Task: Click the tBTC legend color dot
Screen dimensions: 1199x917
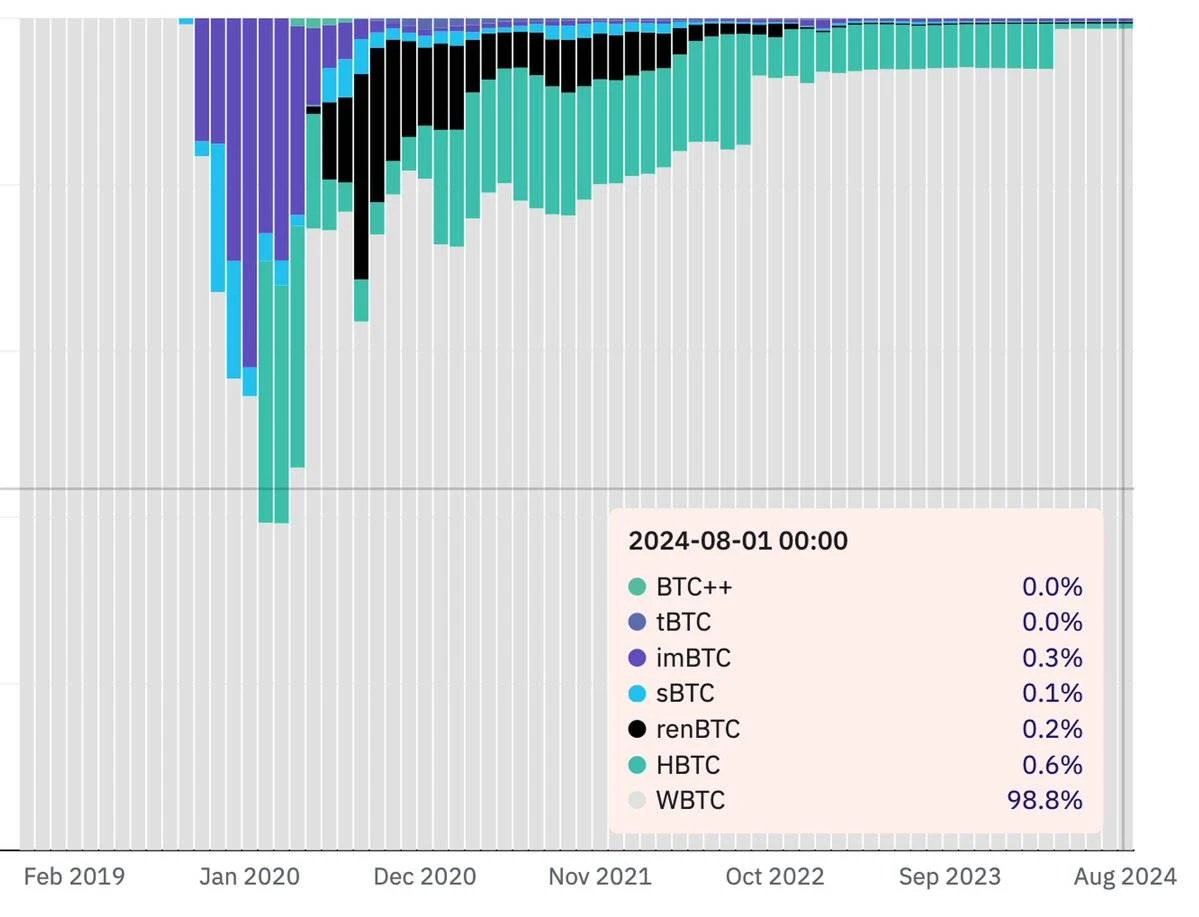Action: (637, 622)
